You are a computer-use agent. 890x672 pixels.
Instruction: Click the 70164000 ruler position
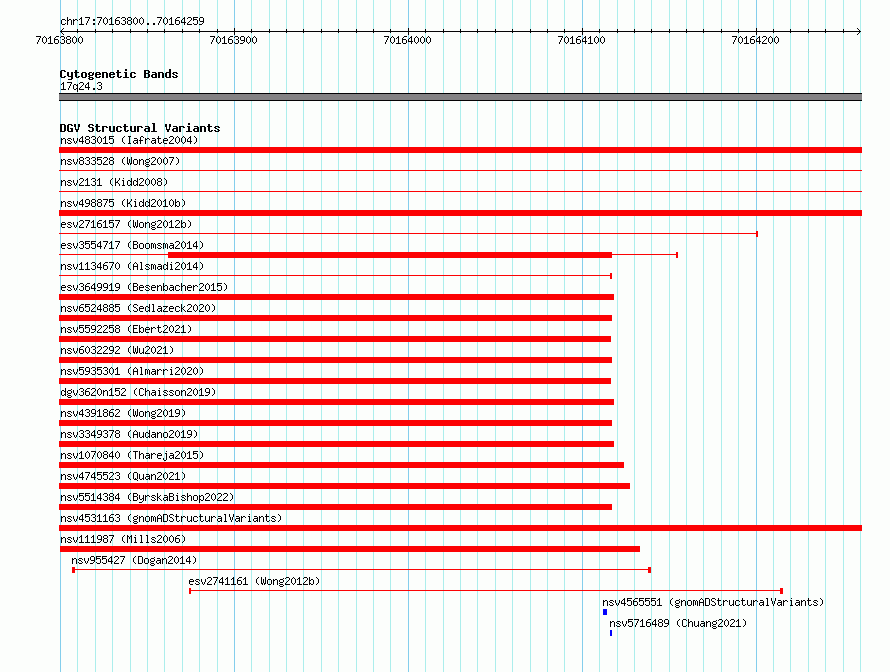point(408,40)
